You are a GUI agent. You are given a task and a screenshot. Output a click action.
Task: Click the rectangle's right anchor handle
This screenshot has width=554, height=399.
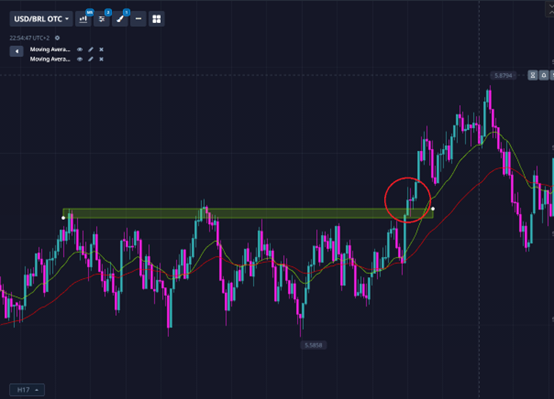tap(433, 209)
